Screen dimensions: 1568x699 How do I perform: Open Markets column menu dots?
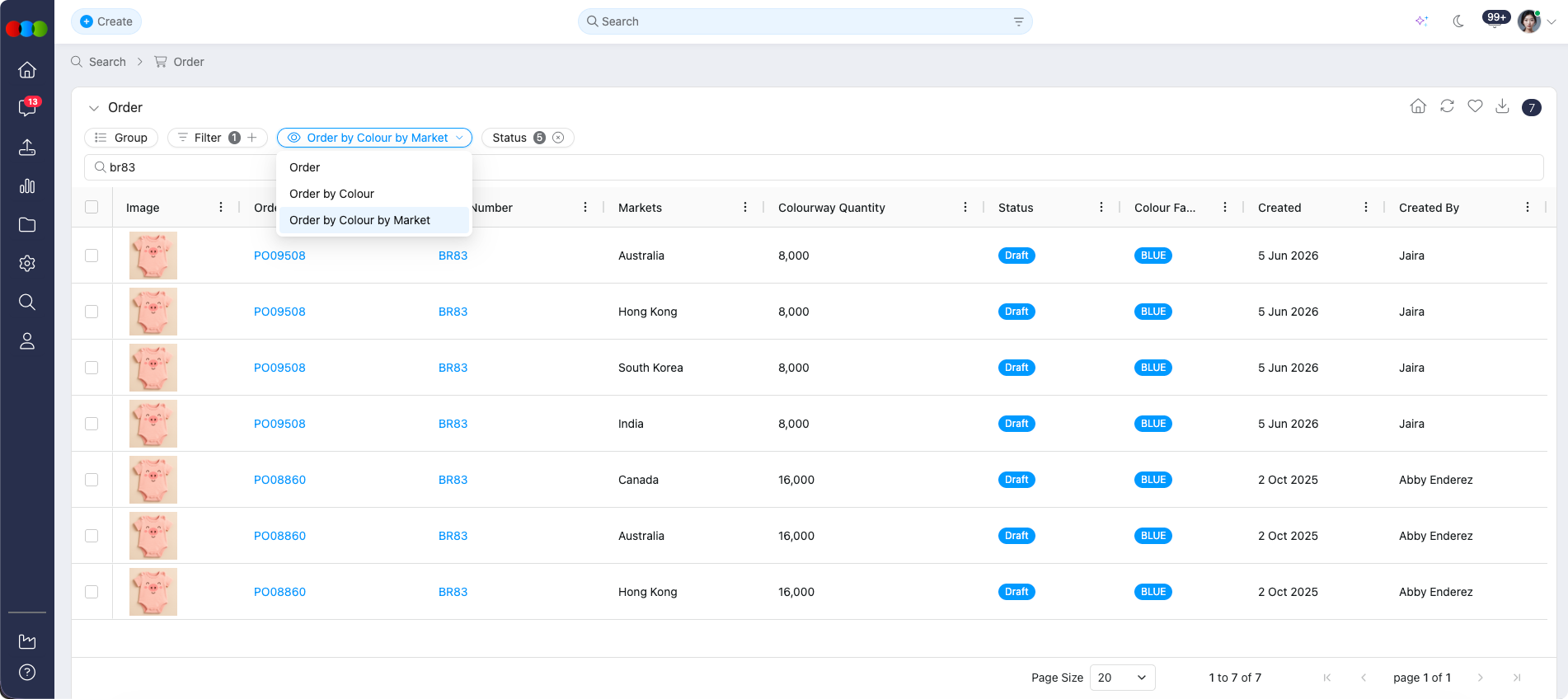(x=745, y=207)
